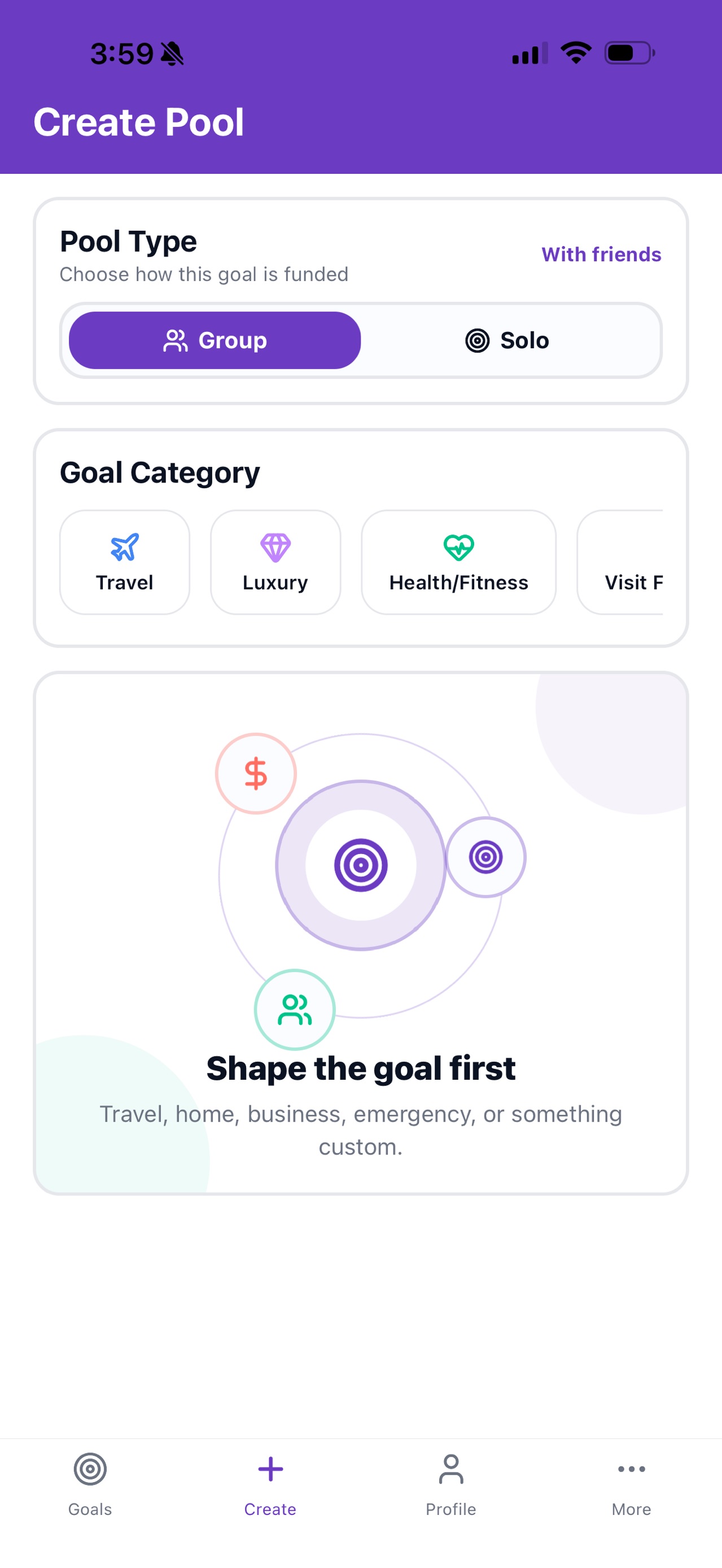Viewport: 722px width, 1568px height.
Task: Tap the Shape the goal first heading
Action: point(361,1068)
